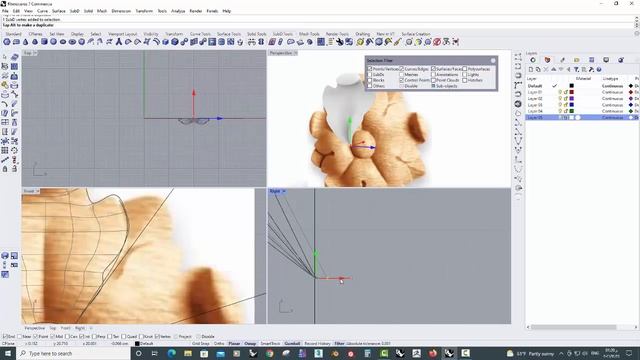Open the File menu
This screenshot has width=640, height=360.
click(5, 11)
